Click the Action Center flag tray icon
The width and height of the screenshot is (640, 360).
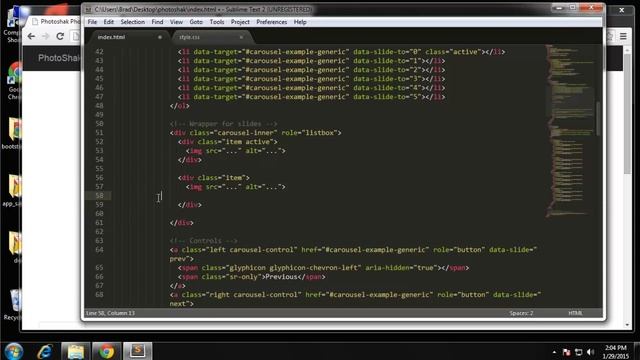tap(566, 352)
